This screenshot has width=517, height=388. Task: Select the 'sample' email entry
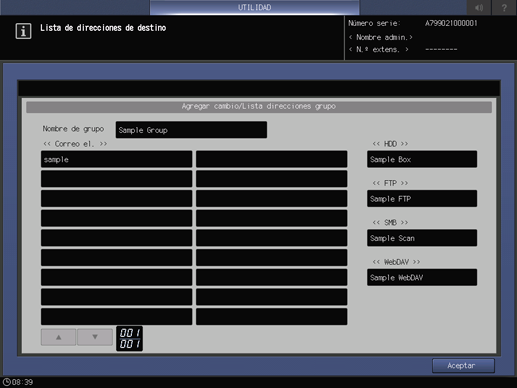click(x=117, y=159)
